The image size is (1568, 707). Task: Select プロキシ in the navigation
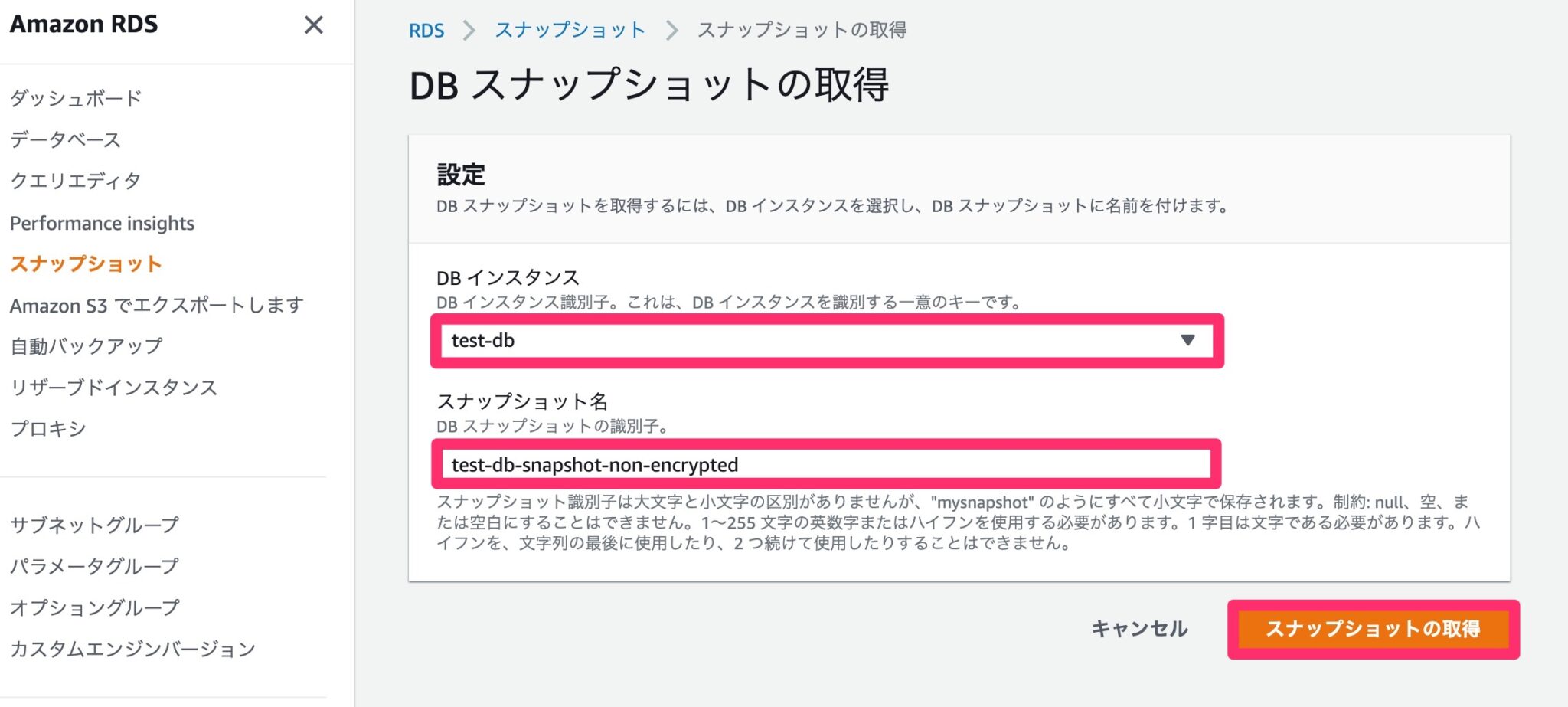point(47,429)
